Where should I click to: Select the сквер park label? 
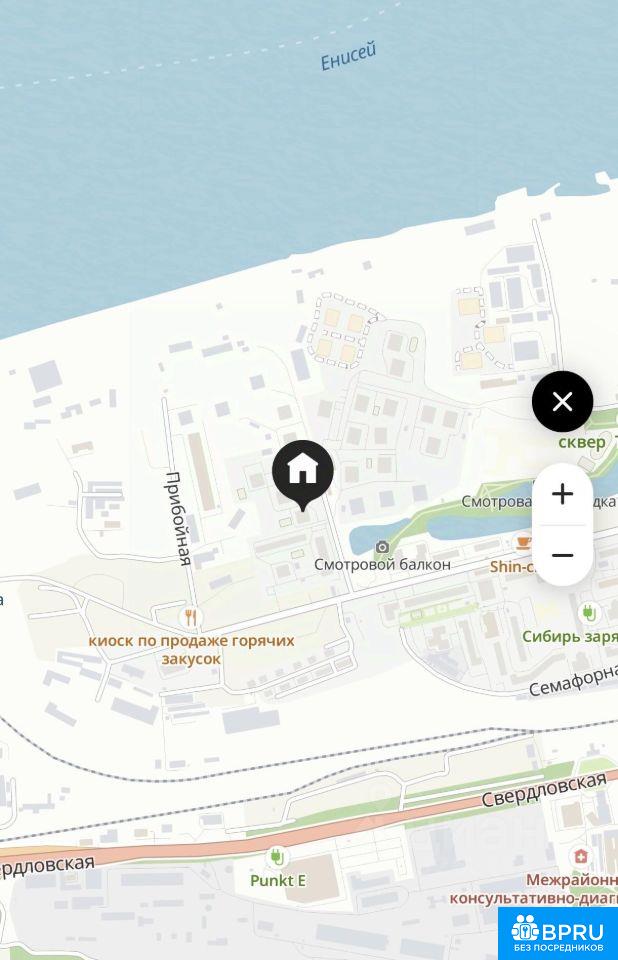(582, 442)
